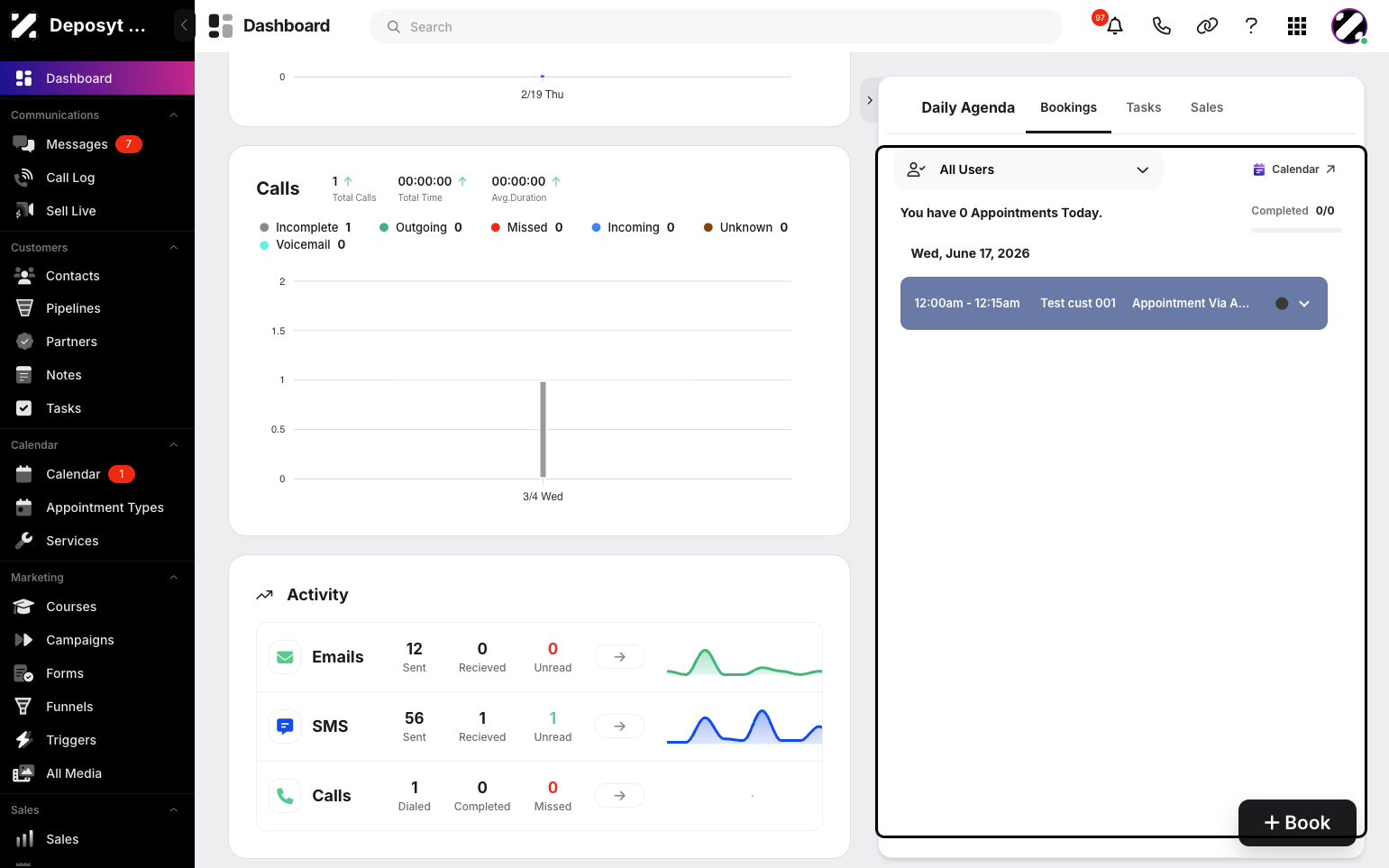Screen dimensions: 1389x868
Task: Switch to the agenda Sales tab
Action: 1206,107
